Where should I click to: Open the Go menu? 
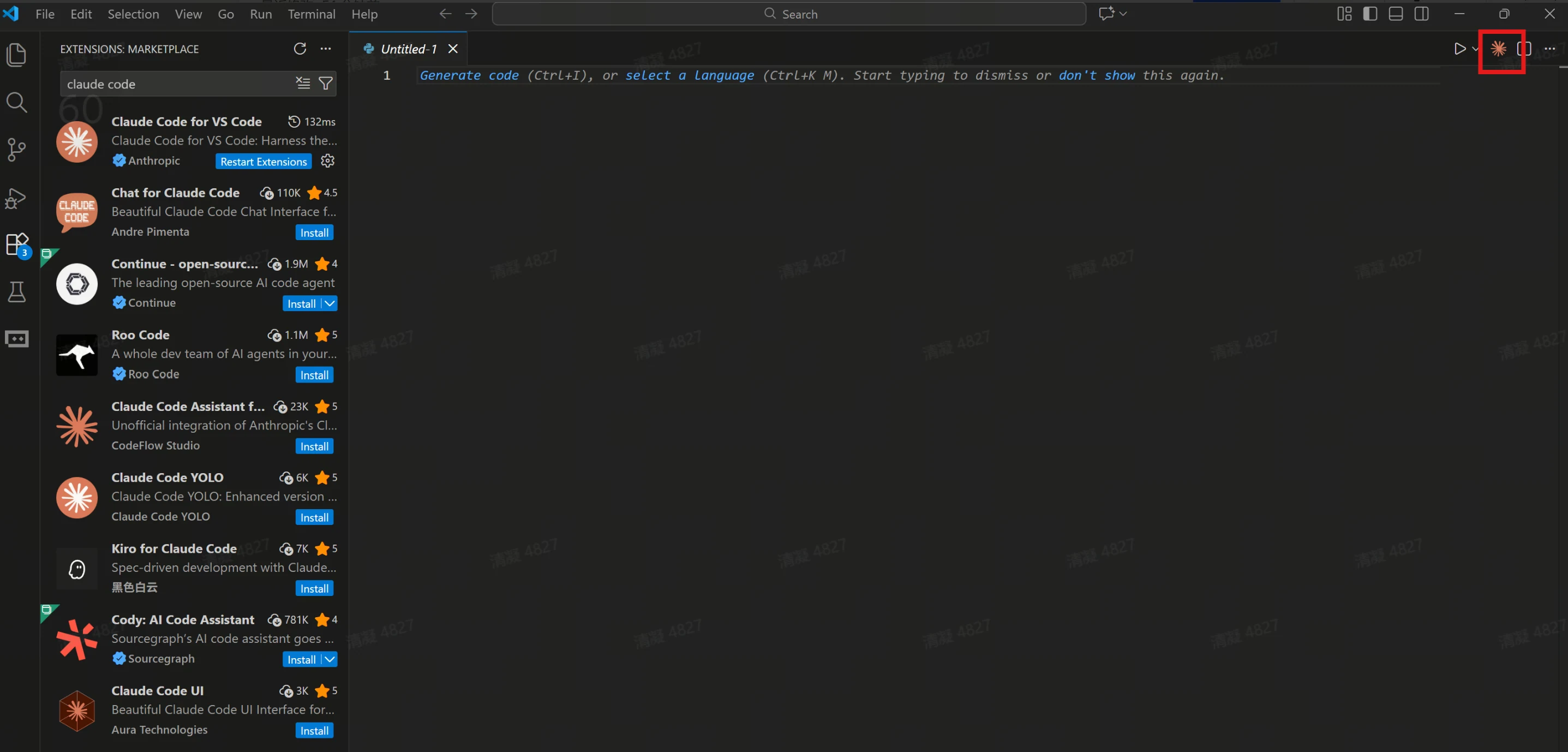(226, 14)
